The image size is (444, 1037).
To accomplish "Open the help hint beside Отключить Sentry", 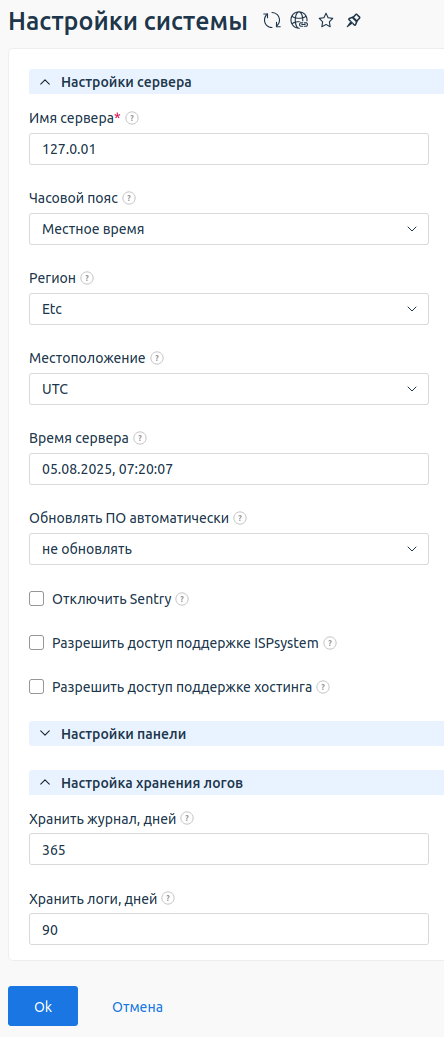I will [182, 599].
